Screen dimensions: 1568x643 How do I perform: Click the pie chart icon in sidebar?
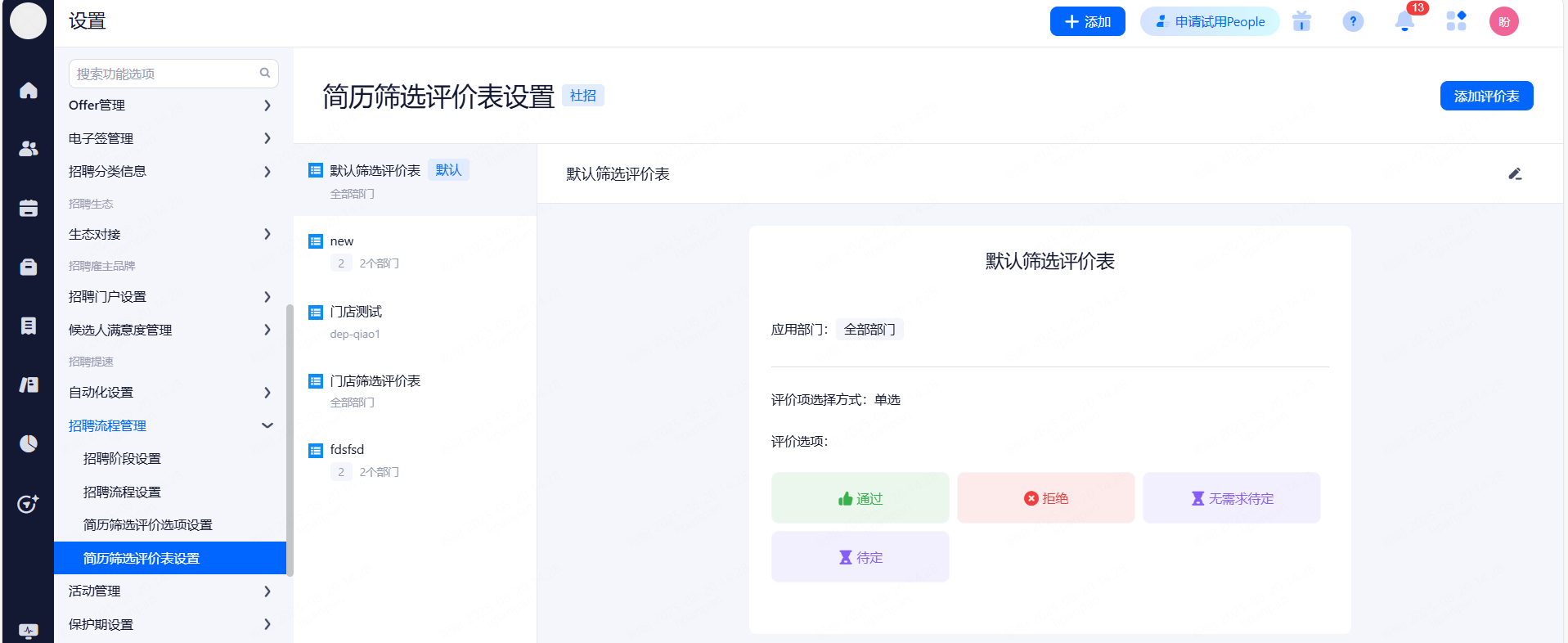29,443
